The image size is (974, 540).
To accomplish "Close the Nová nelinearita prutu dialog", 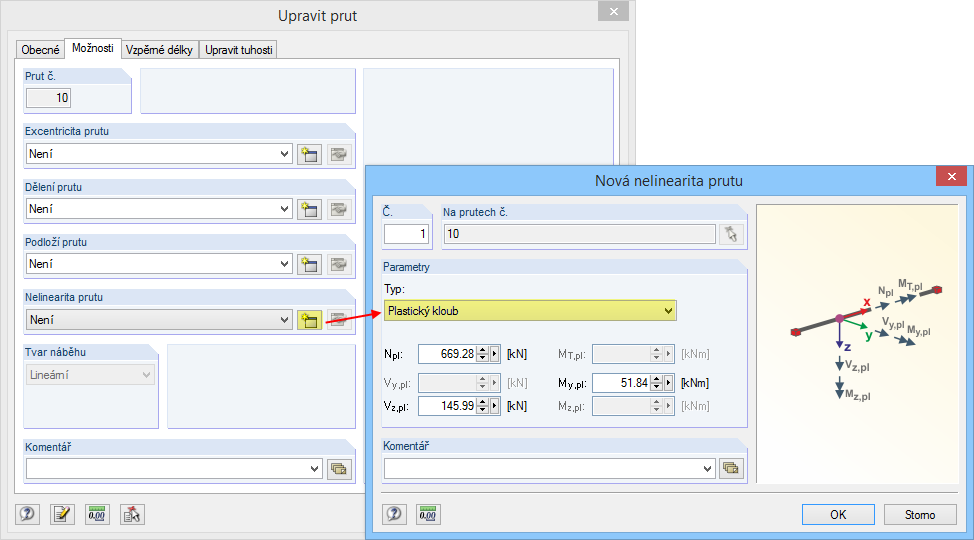I will pos(952,176).
